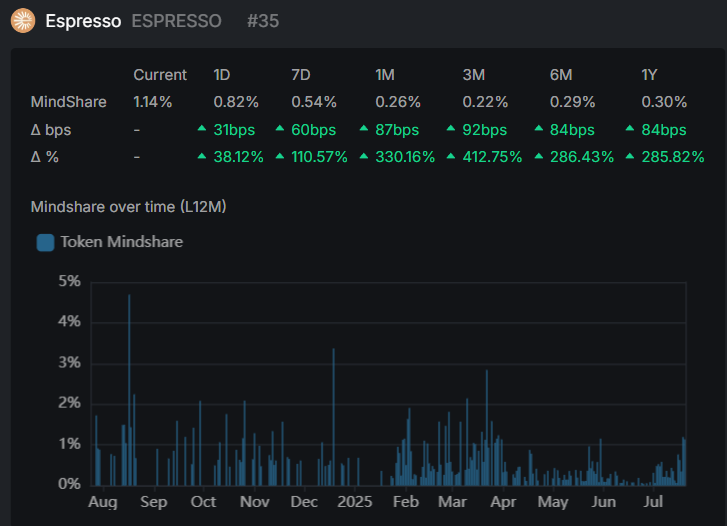Click the #35 rank label
This screenshot has width=727, height=526.
click(263, 21)
